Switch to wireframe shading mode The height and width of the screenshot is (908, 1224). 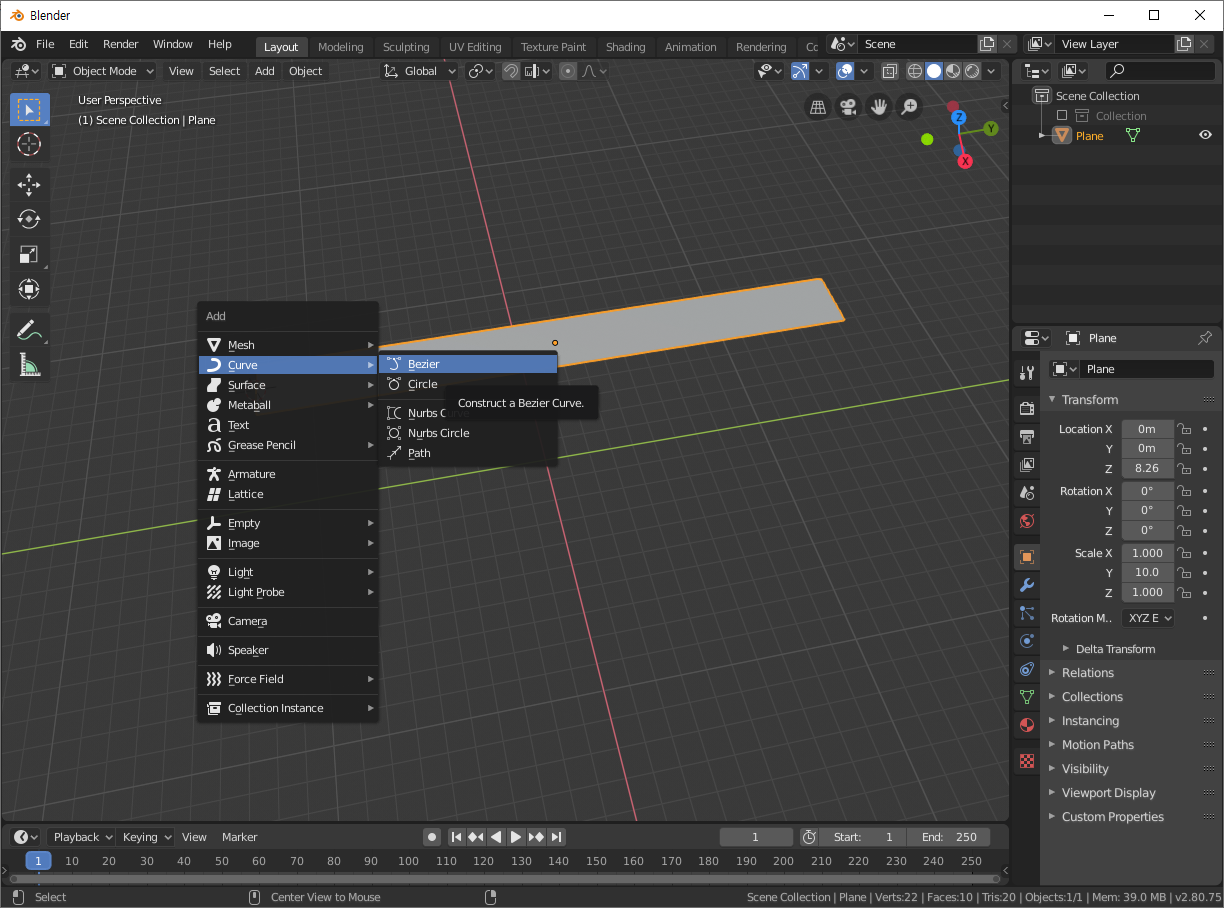(x=915, y=71)
